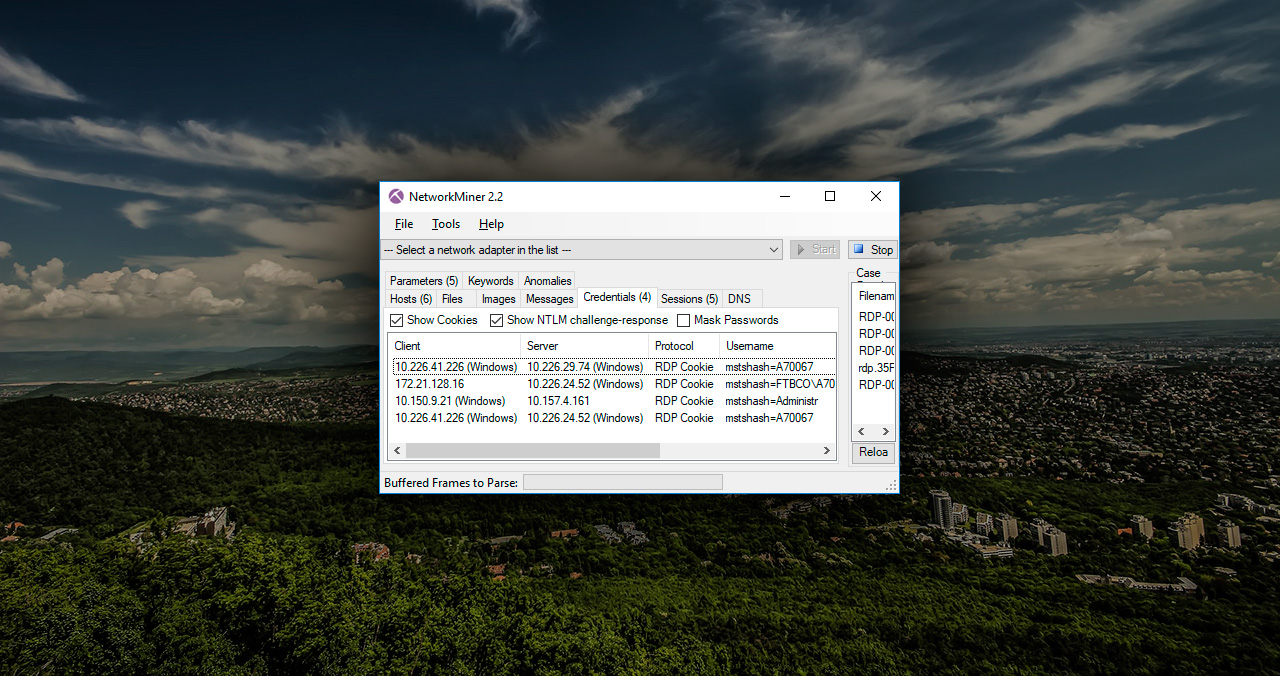Open the Tools menu

(445, 223)
